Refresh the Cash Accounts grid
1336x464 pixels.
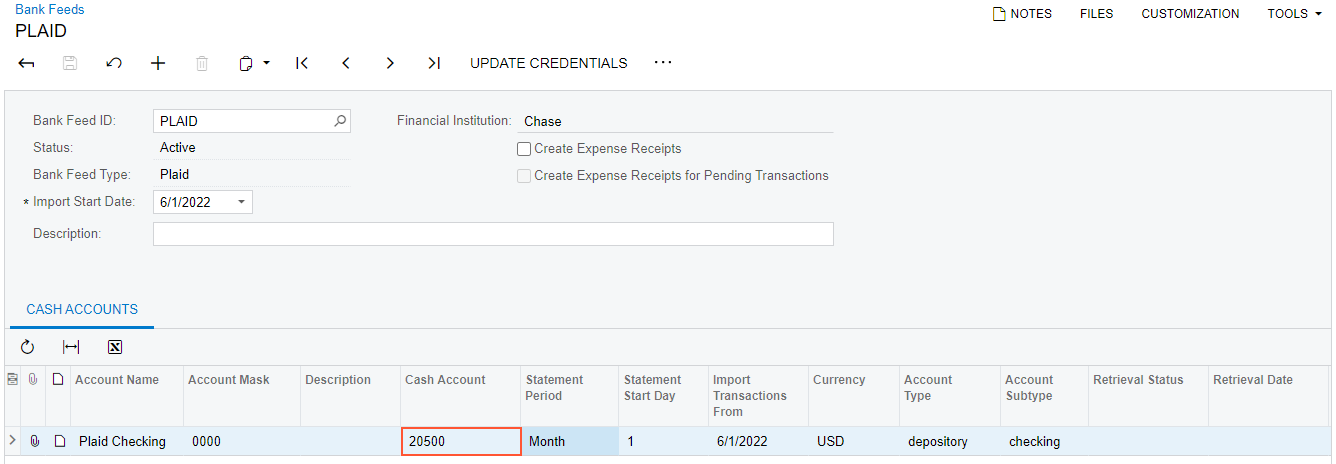(27, 347)
